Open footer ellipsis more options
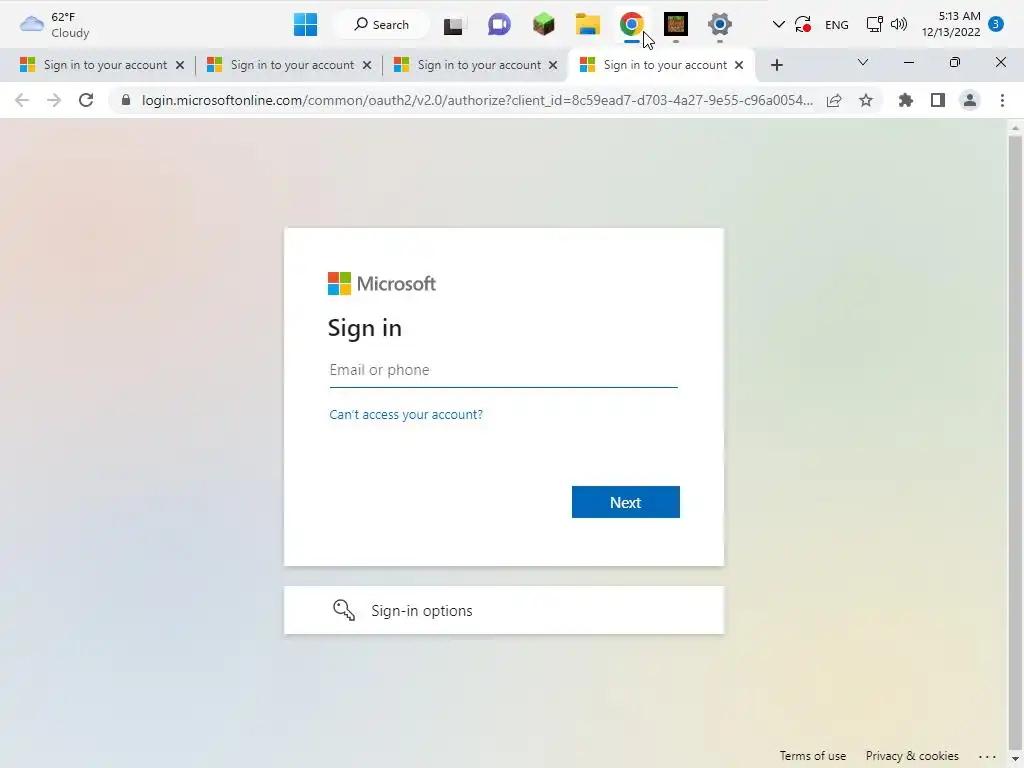The image size is (1024, 768). point(987,756)
